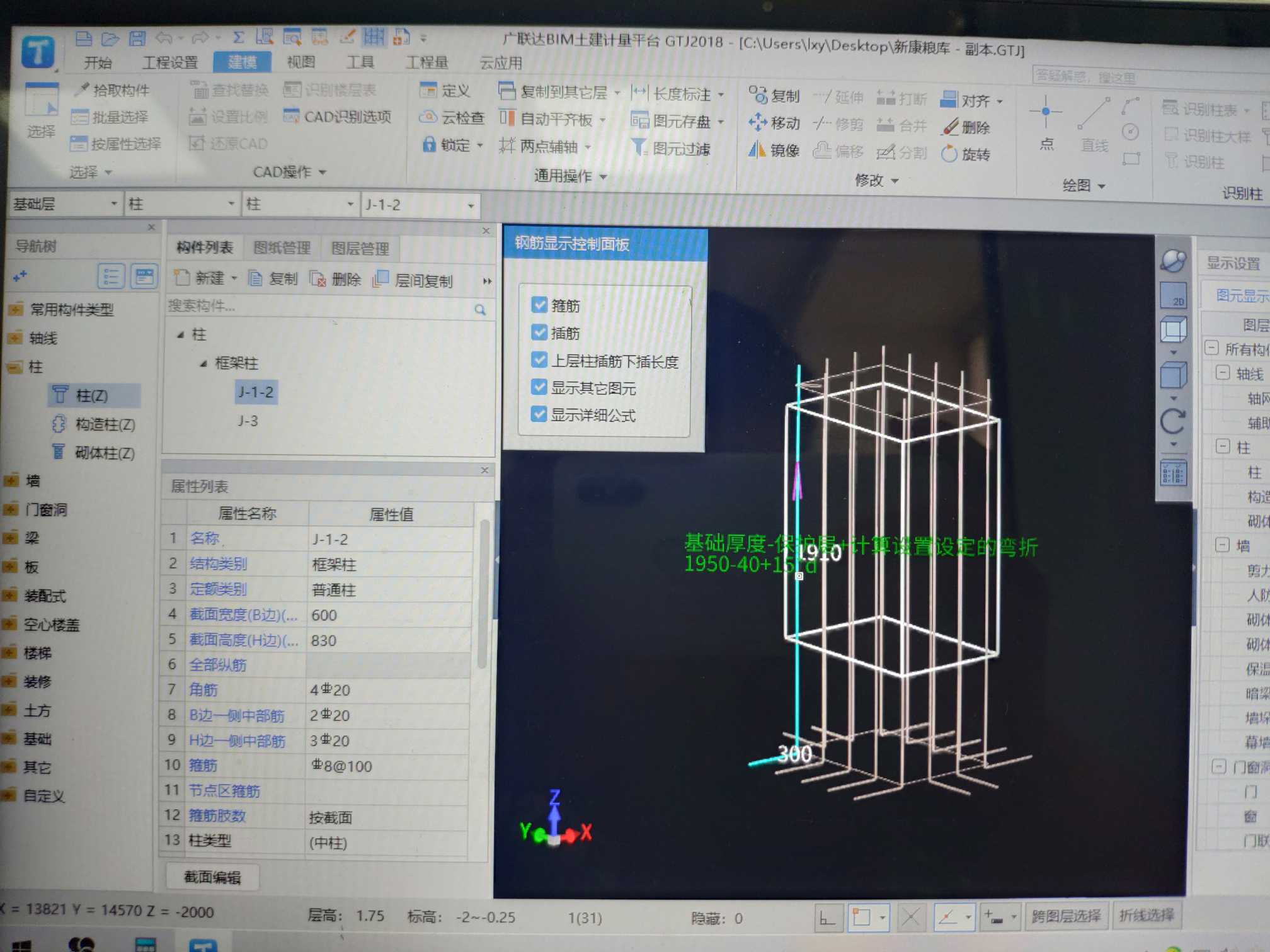
Task: Open the 工程设置 ribbon tab
Action: 170,62
